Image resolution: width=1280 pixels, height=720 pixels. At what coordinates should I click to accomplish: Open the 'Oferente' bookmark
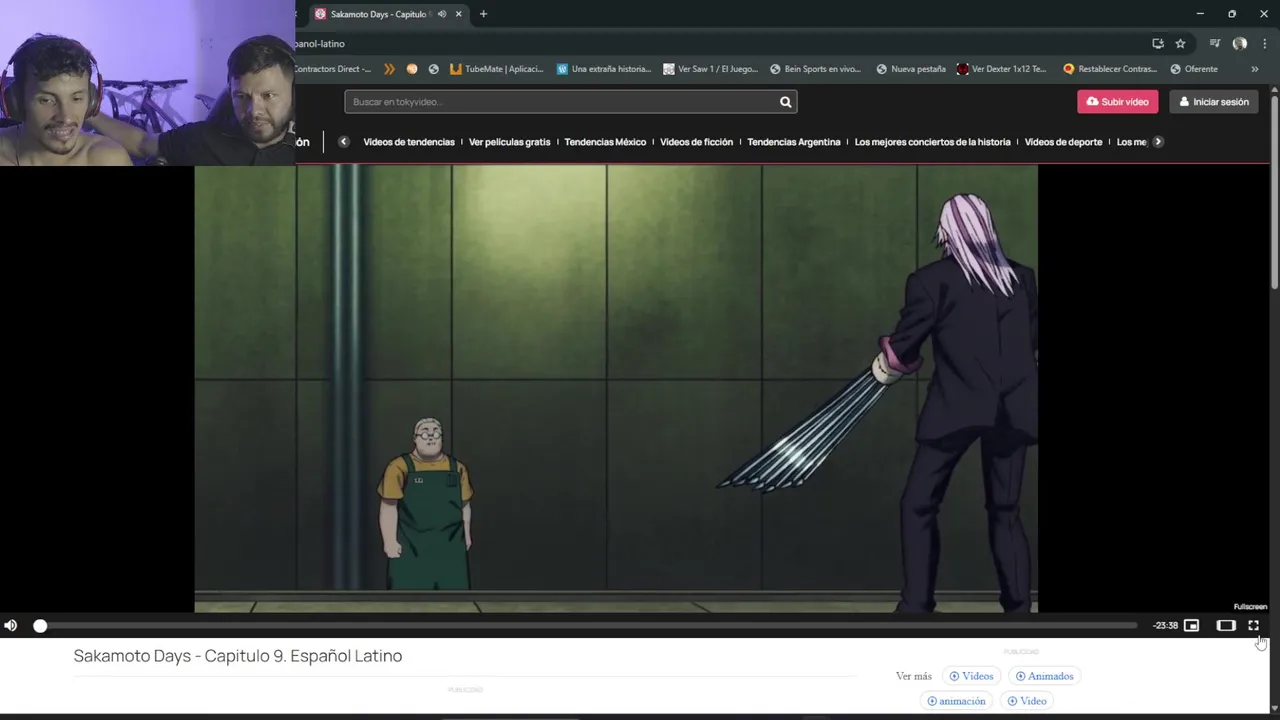tap(1194, 69)
